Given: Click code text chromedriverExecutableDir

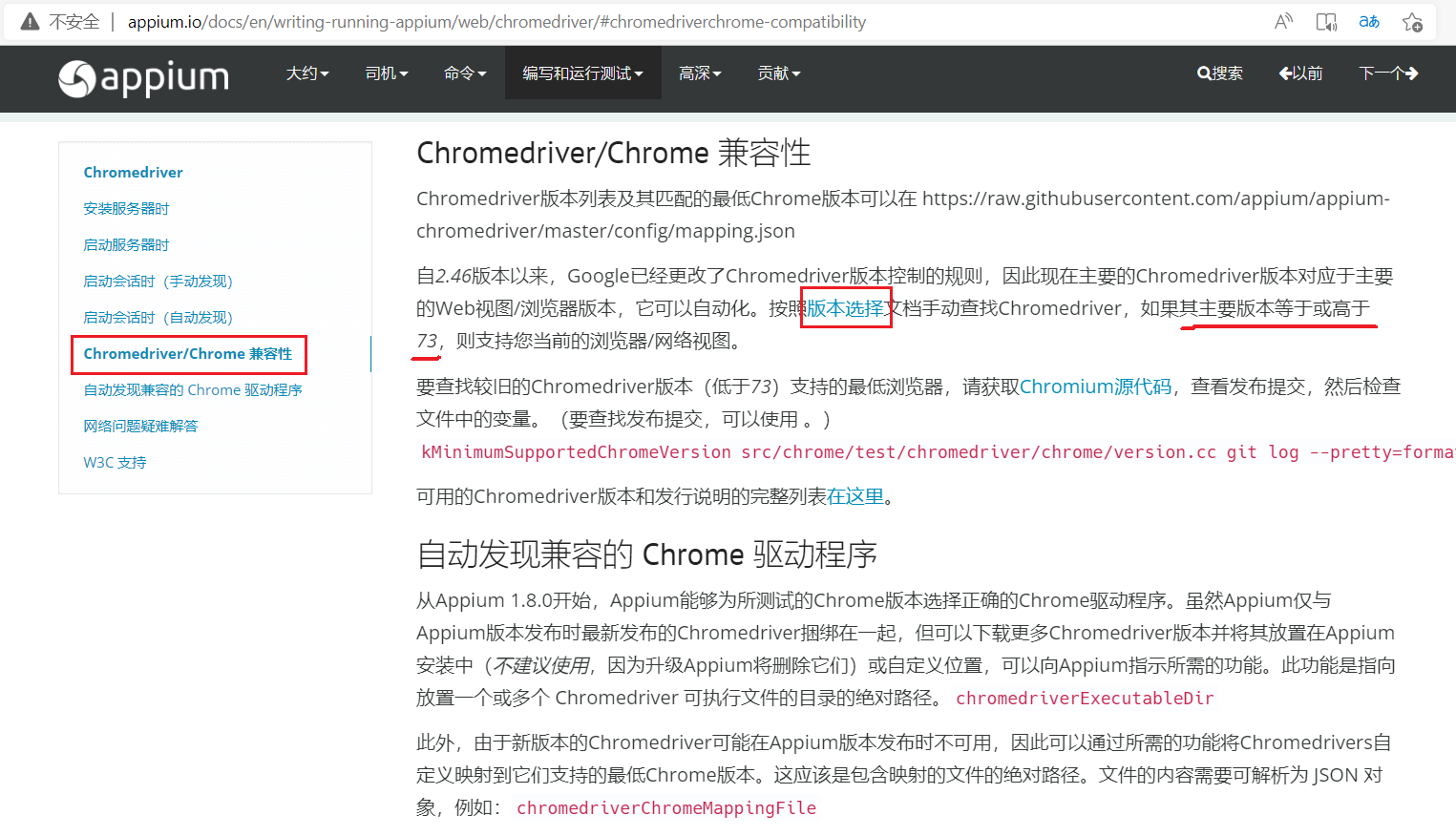Looking at the screenshot, I should click(1085, 699).
